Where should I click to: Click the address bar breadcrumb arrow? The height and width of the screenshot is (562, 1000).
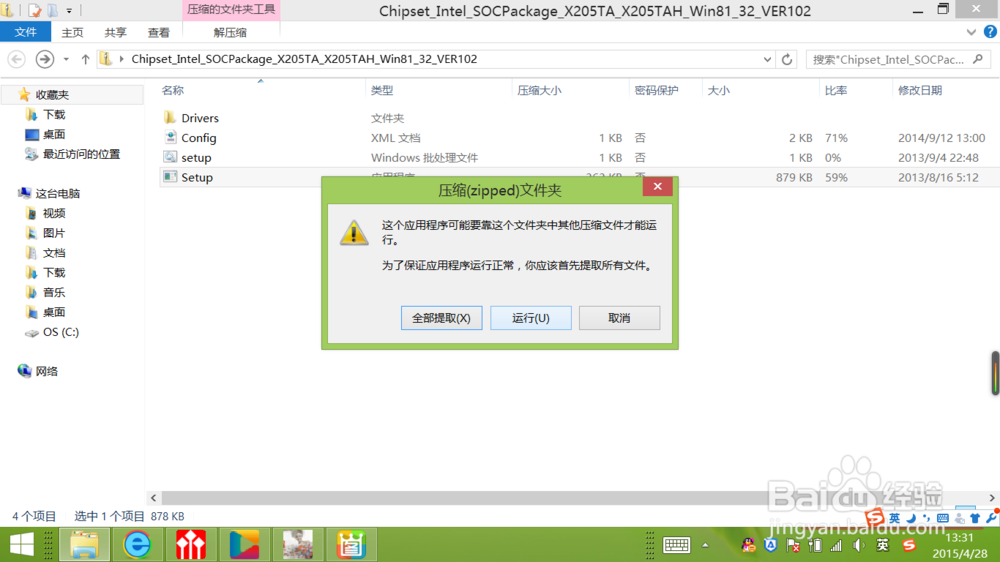point(121,59)
